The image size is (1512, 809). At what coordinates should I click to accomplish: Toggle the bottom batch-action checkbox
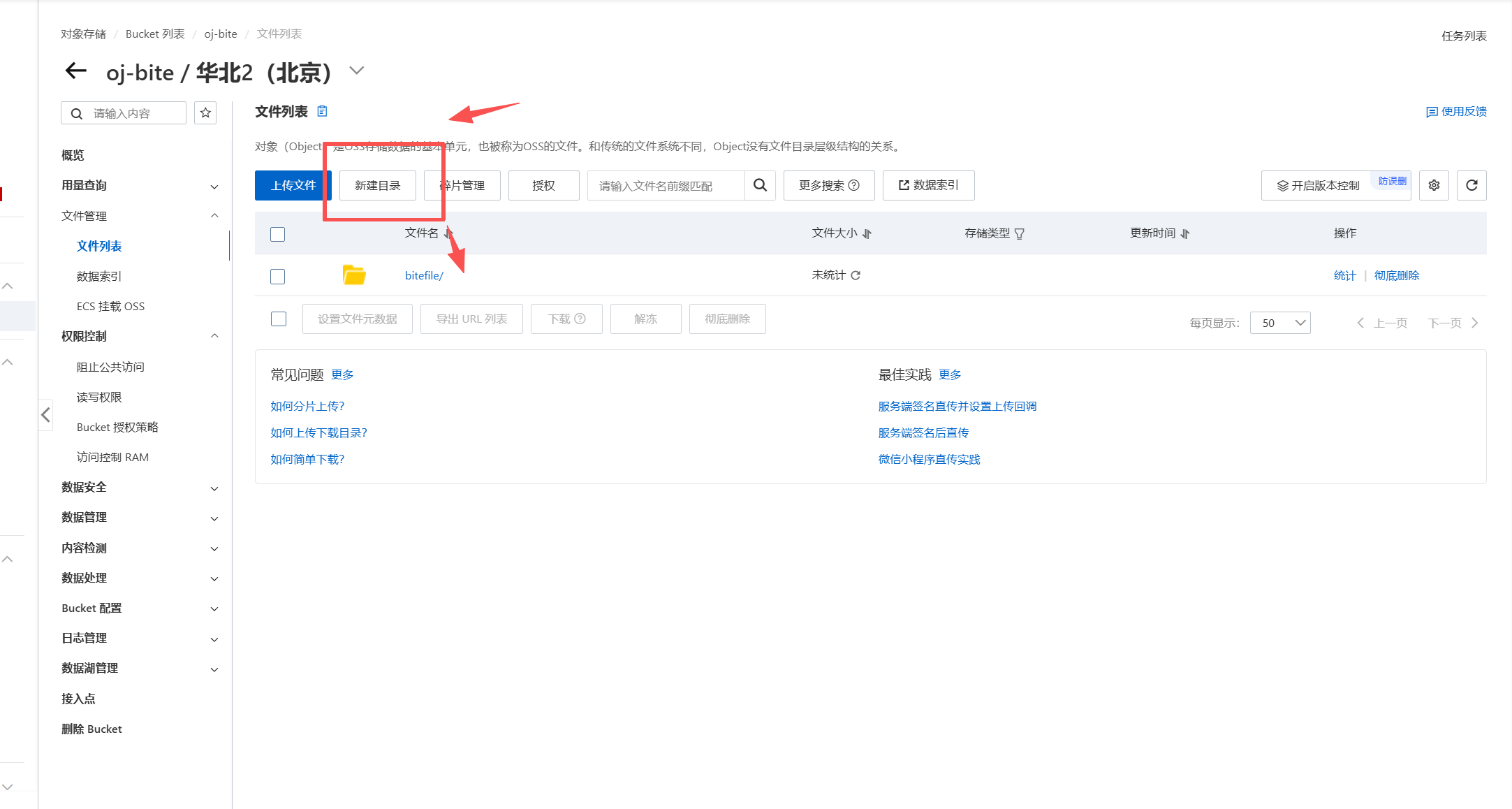coord(279,319)
